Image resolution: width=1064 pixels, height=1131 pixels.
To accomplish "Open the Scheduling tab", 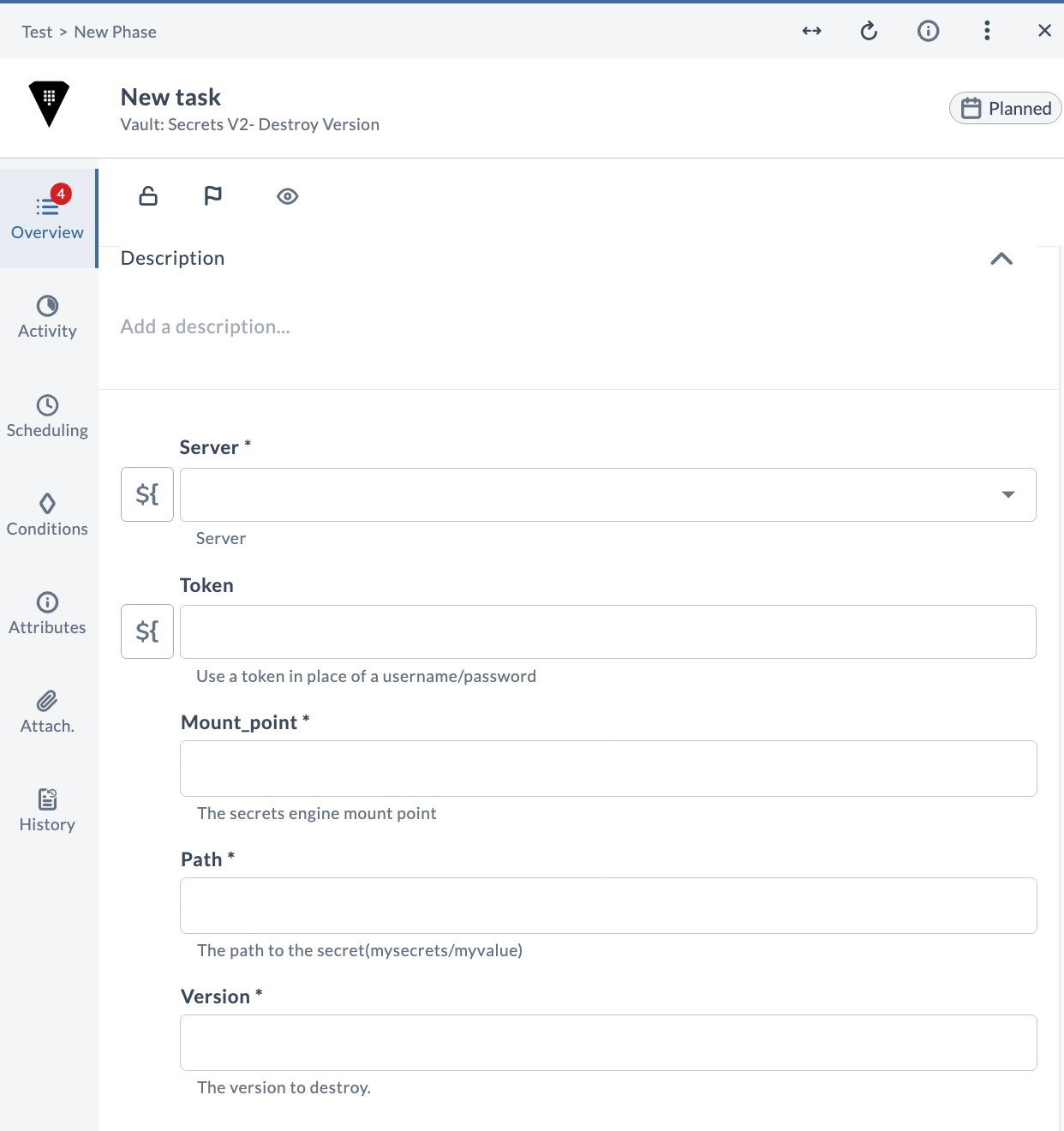I will (x=47, y=417).
